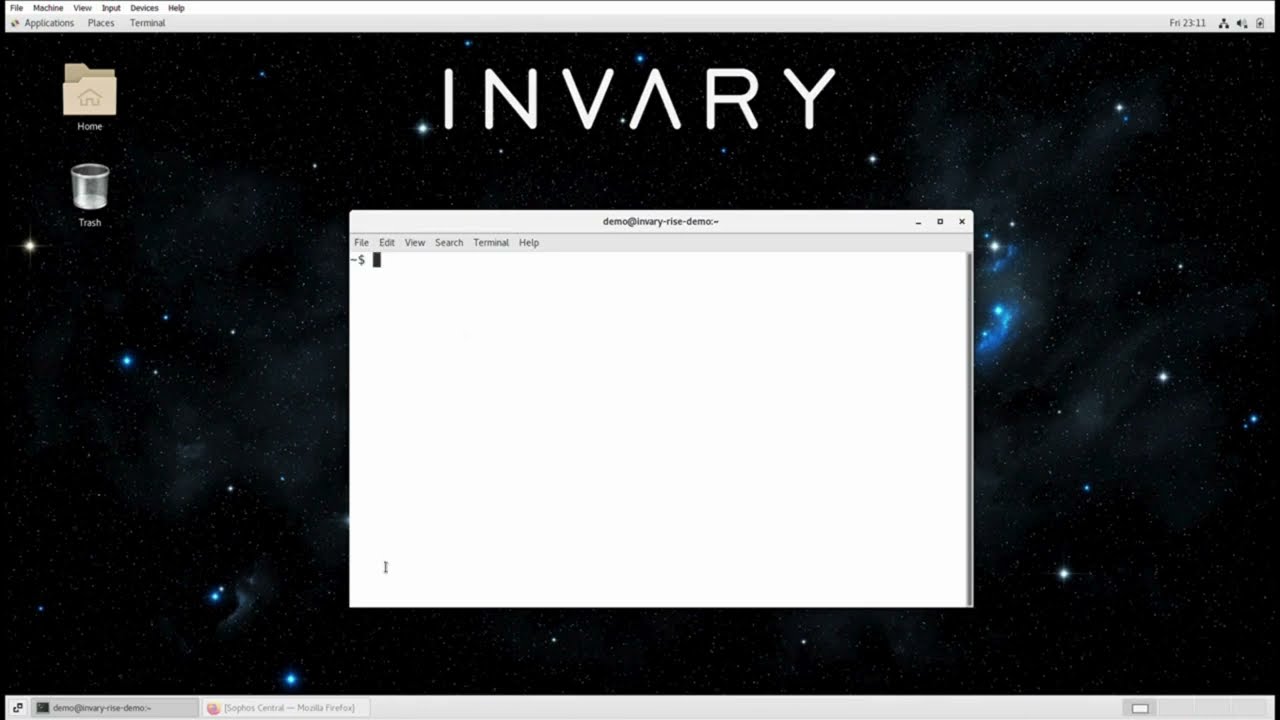Open the terminal Search menu

tap(449, 243)
